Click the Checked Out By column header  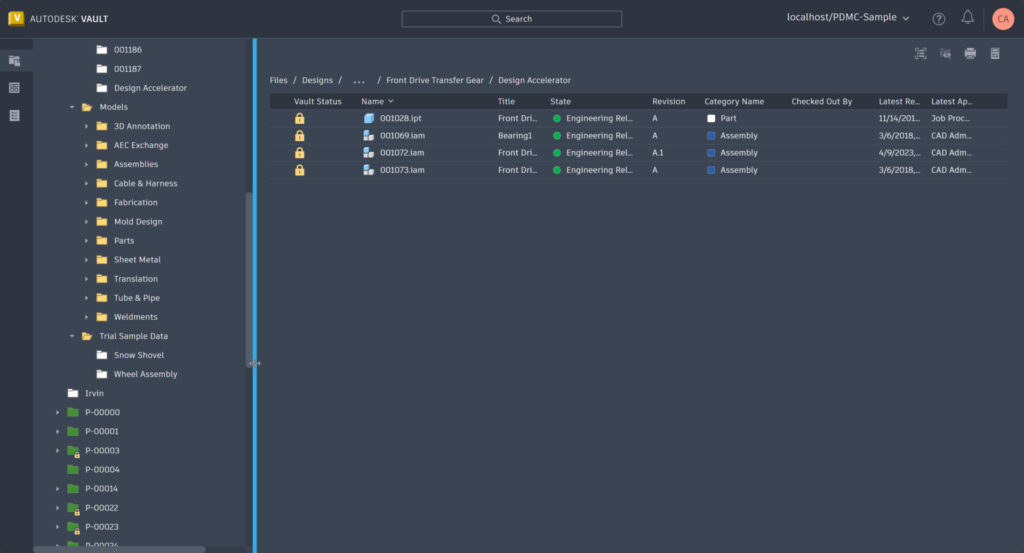tap(822, 101)
